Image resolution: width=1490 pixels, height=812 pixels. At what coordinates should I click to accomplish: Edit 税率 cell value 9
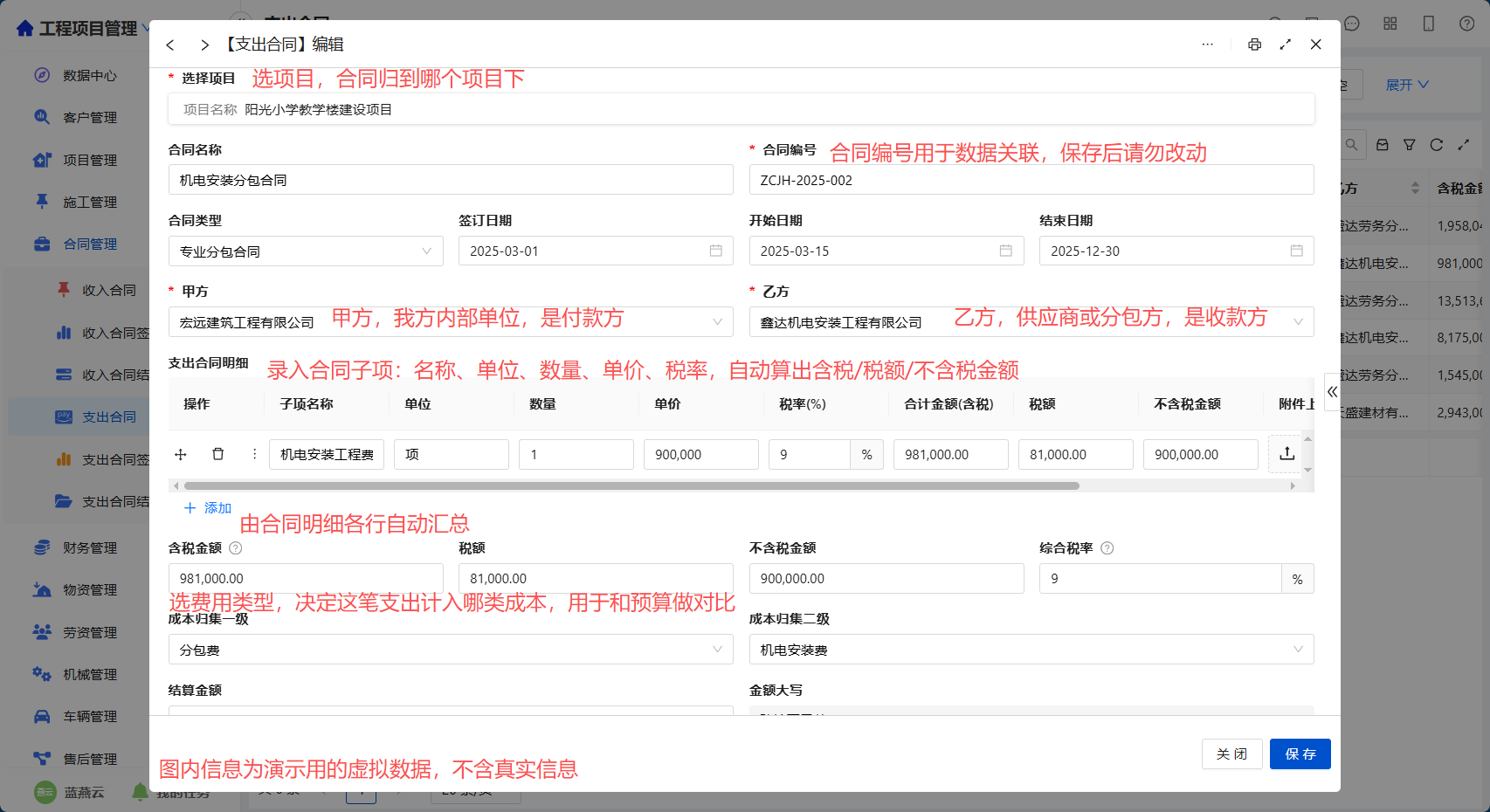[x=810, y=455]
